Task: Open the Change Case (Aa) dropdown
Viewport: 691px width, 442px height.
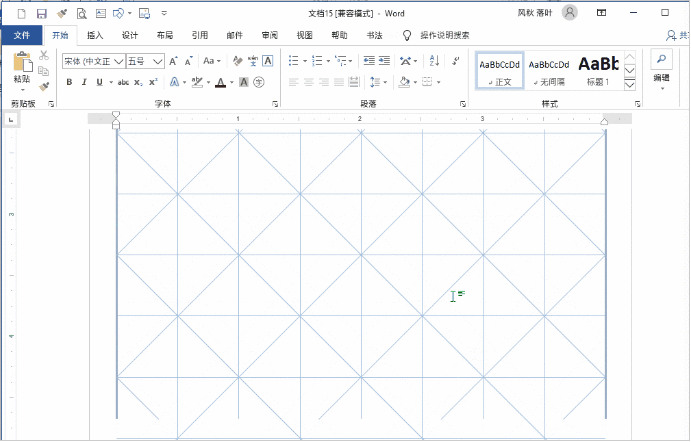Action: pos(212,61)
